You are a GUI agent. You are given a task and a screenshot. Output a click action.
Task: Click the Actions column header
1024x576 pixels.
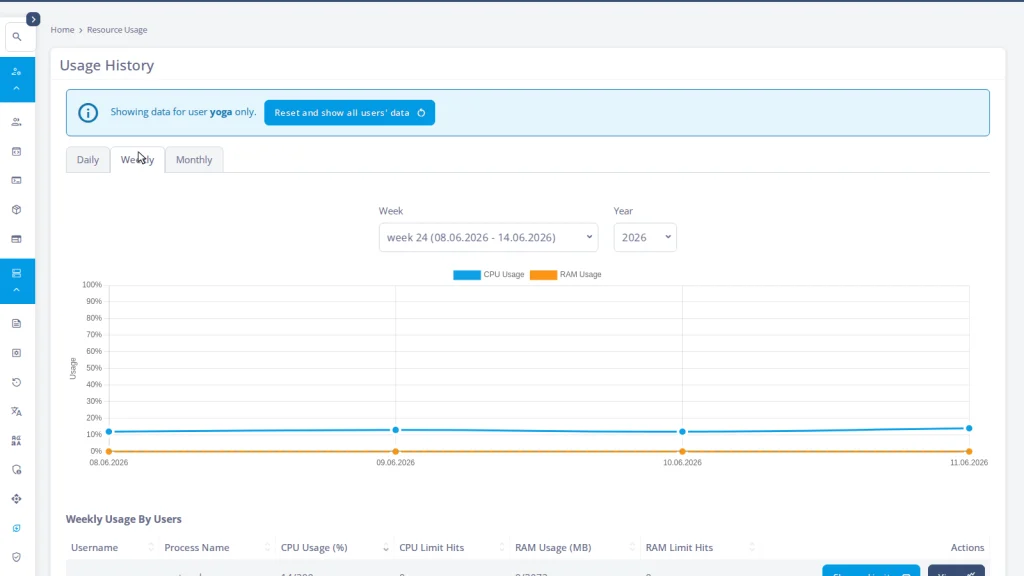click(967, 547)
